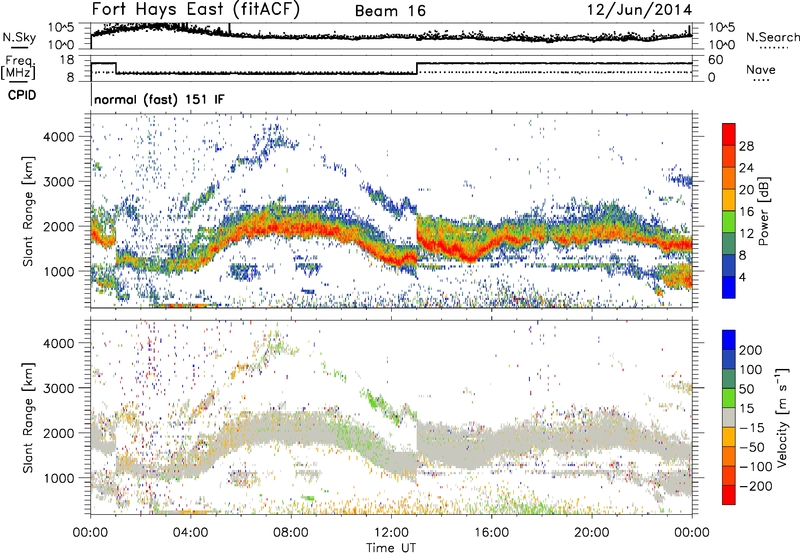800x554 pixels.
Task: Click the '18' frequency axis tick
Action: pos(66,60)
